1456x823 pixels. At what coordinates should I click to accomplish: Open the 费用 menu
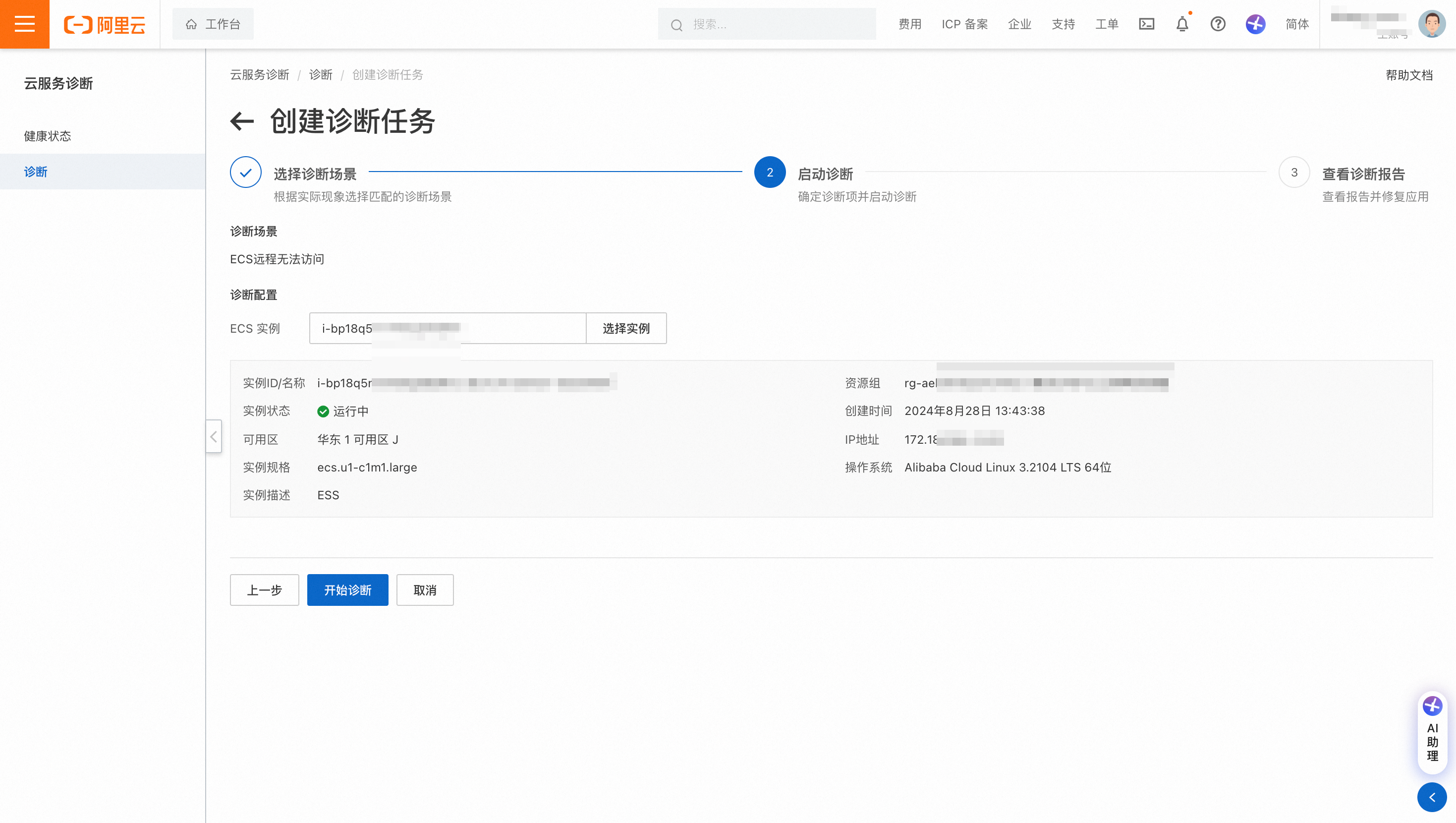click(910, 24)
